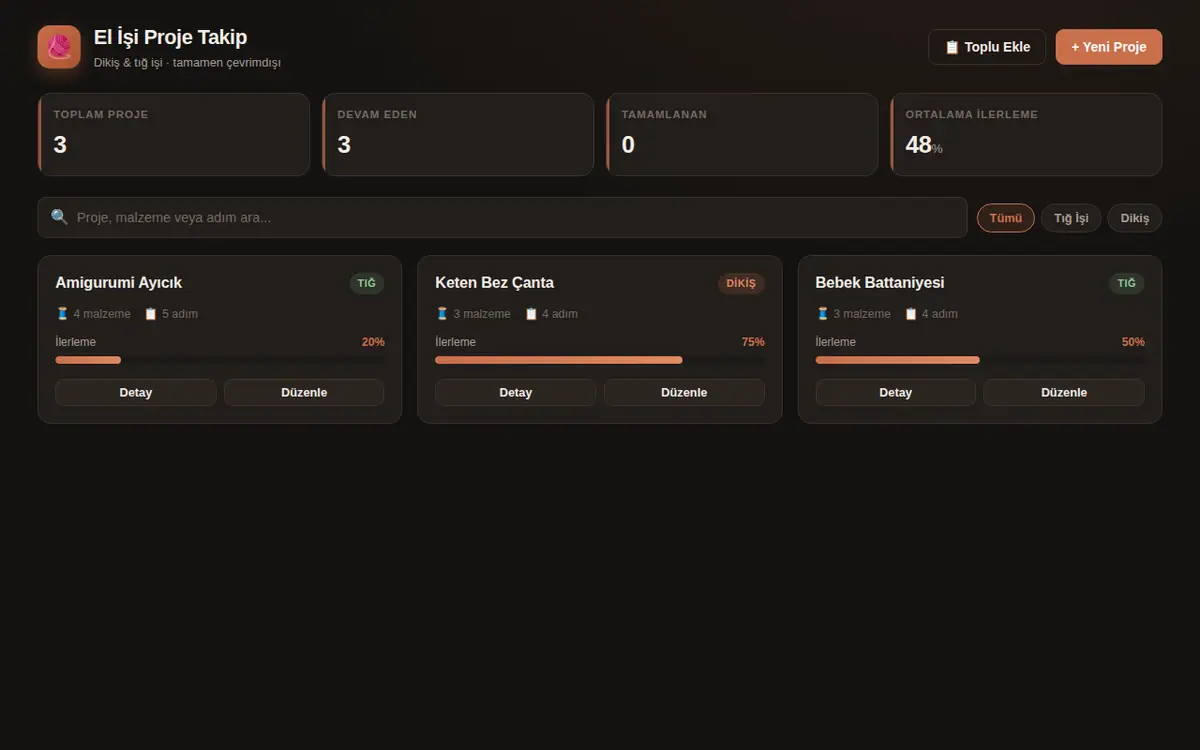Viewport: 1200px width, 750px height.
Task: Click the Amigurumi Ayıcık progress bar
Action: 220,360
